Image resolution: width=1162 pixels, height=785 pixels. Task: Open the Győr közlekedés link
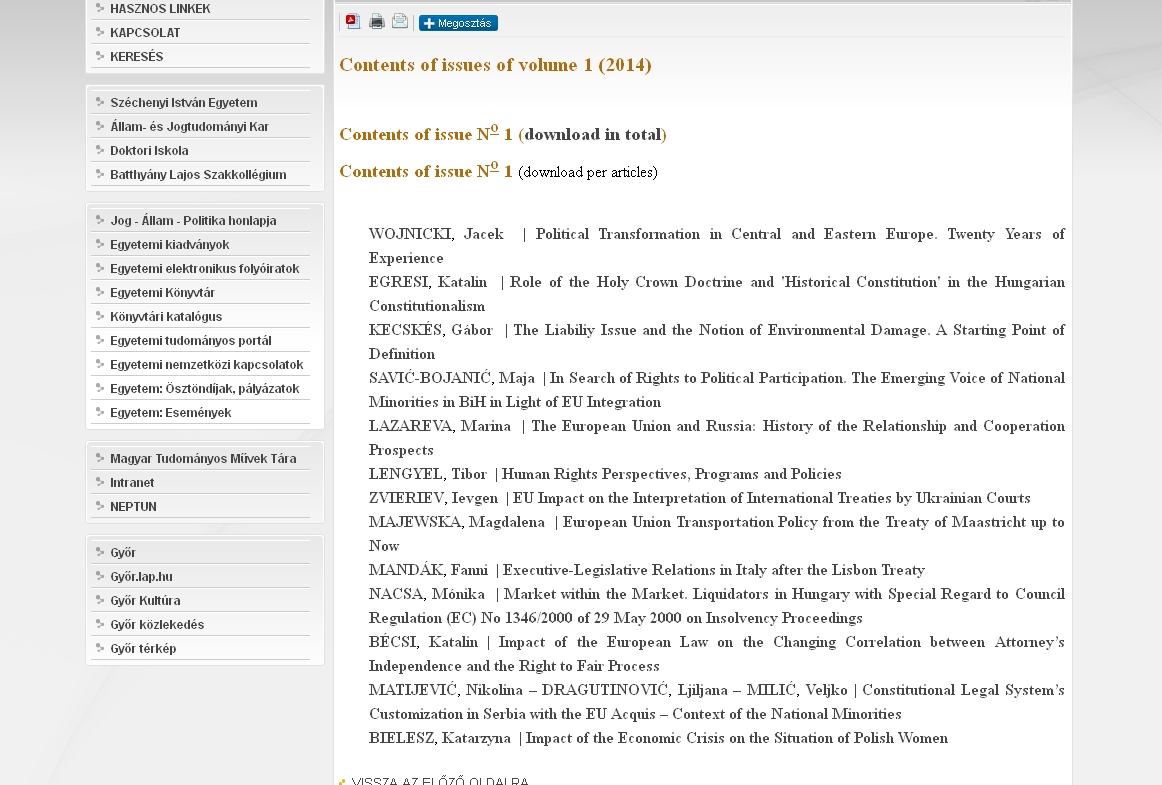157,624
